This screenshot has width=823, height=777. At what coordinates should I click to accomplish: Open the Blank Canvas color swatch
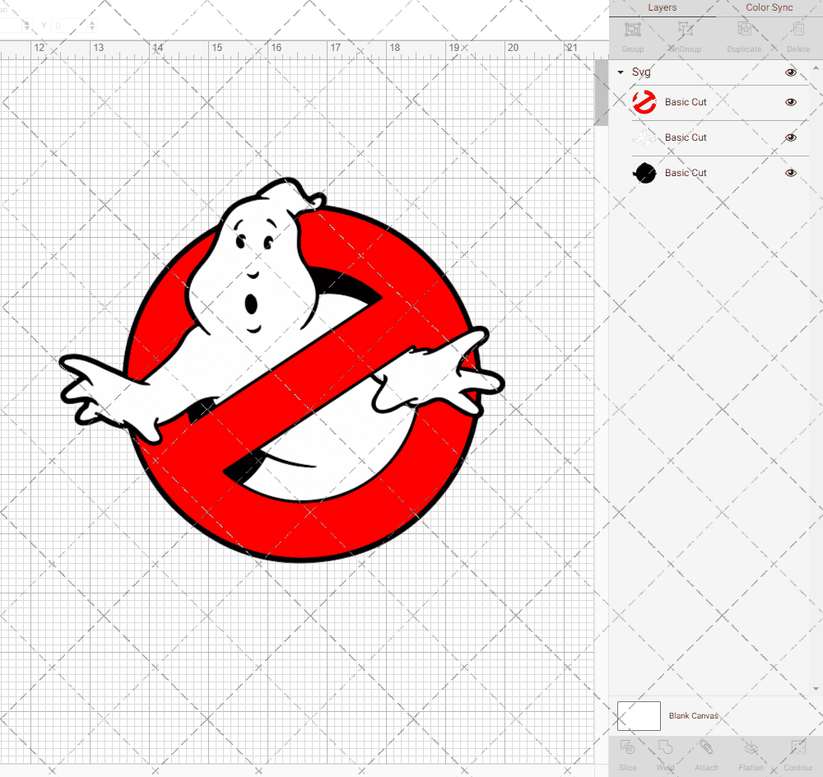(640, 716)
